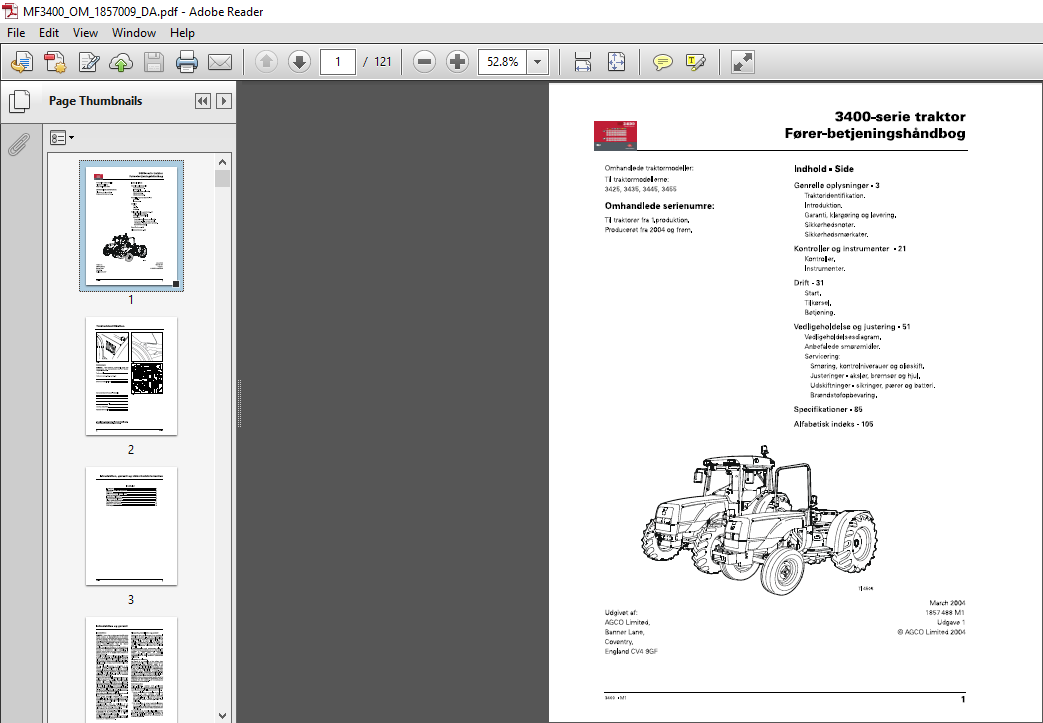Viewport: 1043px width, 723px height.
Task: Click the 'AGCO Limited,' publisher line
Action: pos(627,623)
